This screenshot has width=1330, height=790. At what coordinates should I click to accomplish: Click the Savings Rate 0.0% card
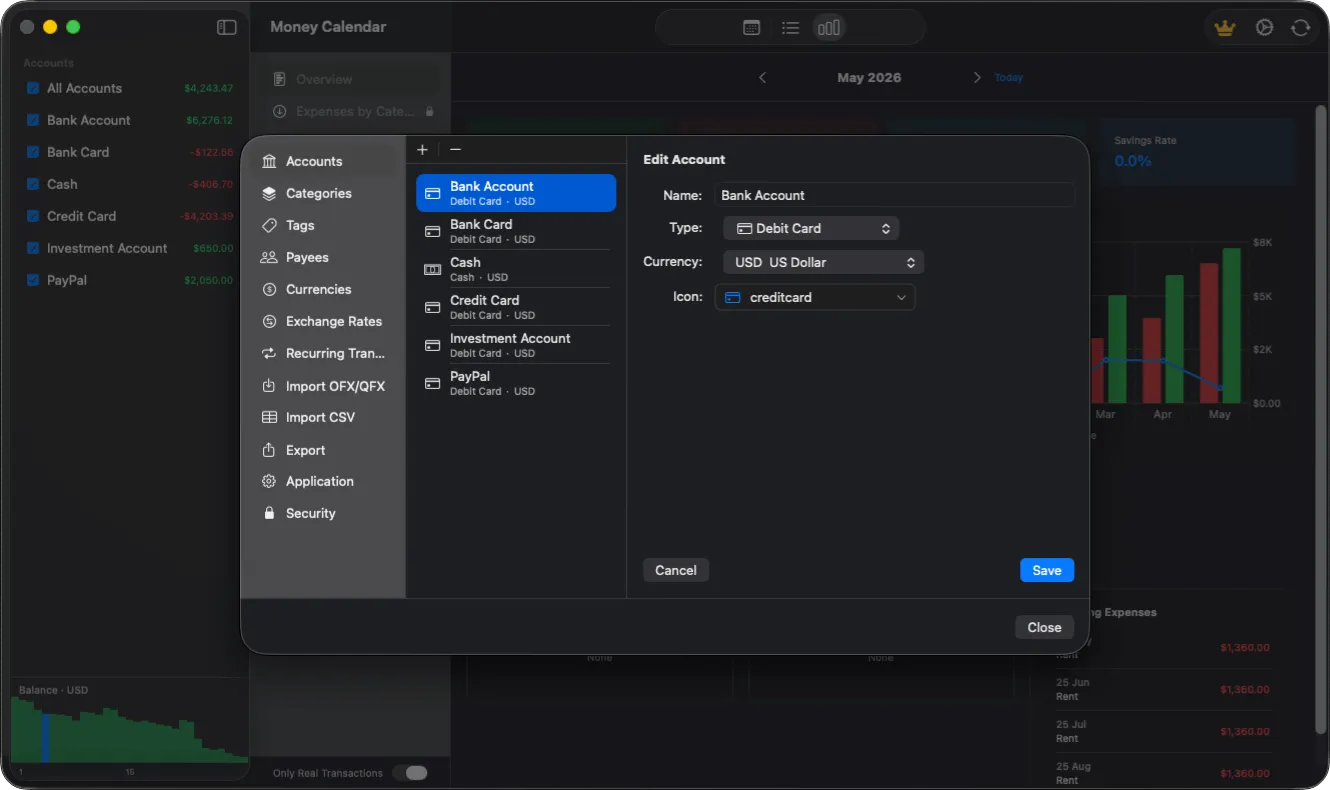point(1196,152)
